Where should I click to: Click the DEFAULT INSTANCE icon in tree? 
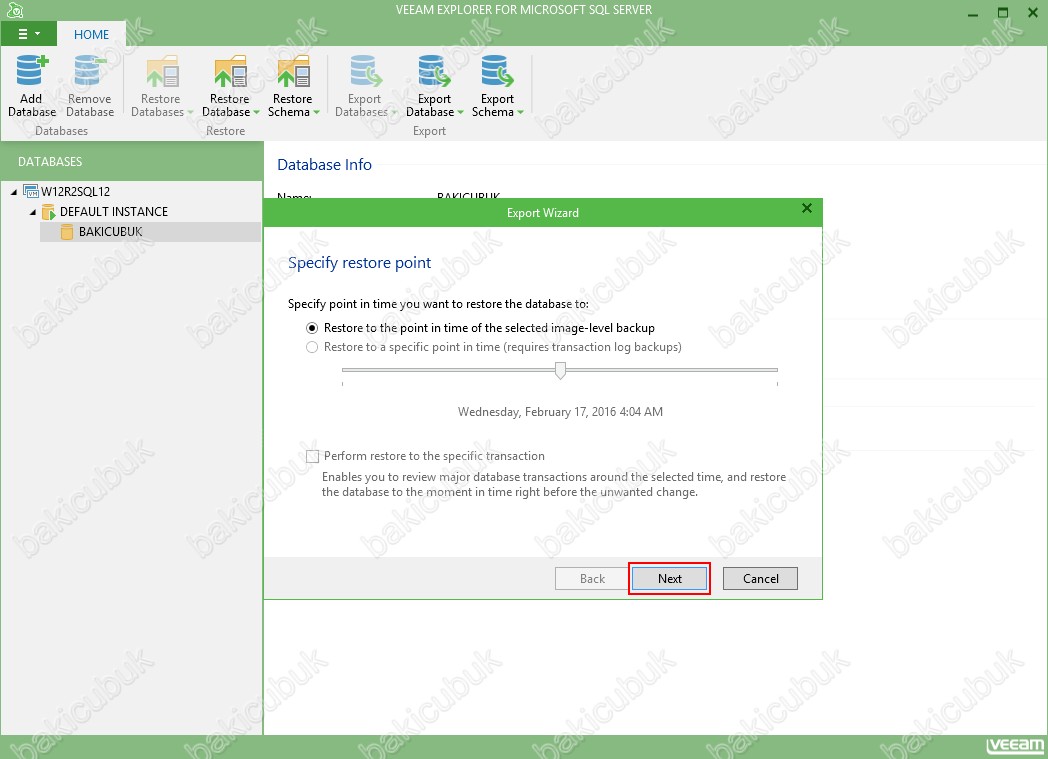click(x=49, y=212)
